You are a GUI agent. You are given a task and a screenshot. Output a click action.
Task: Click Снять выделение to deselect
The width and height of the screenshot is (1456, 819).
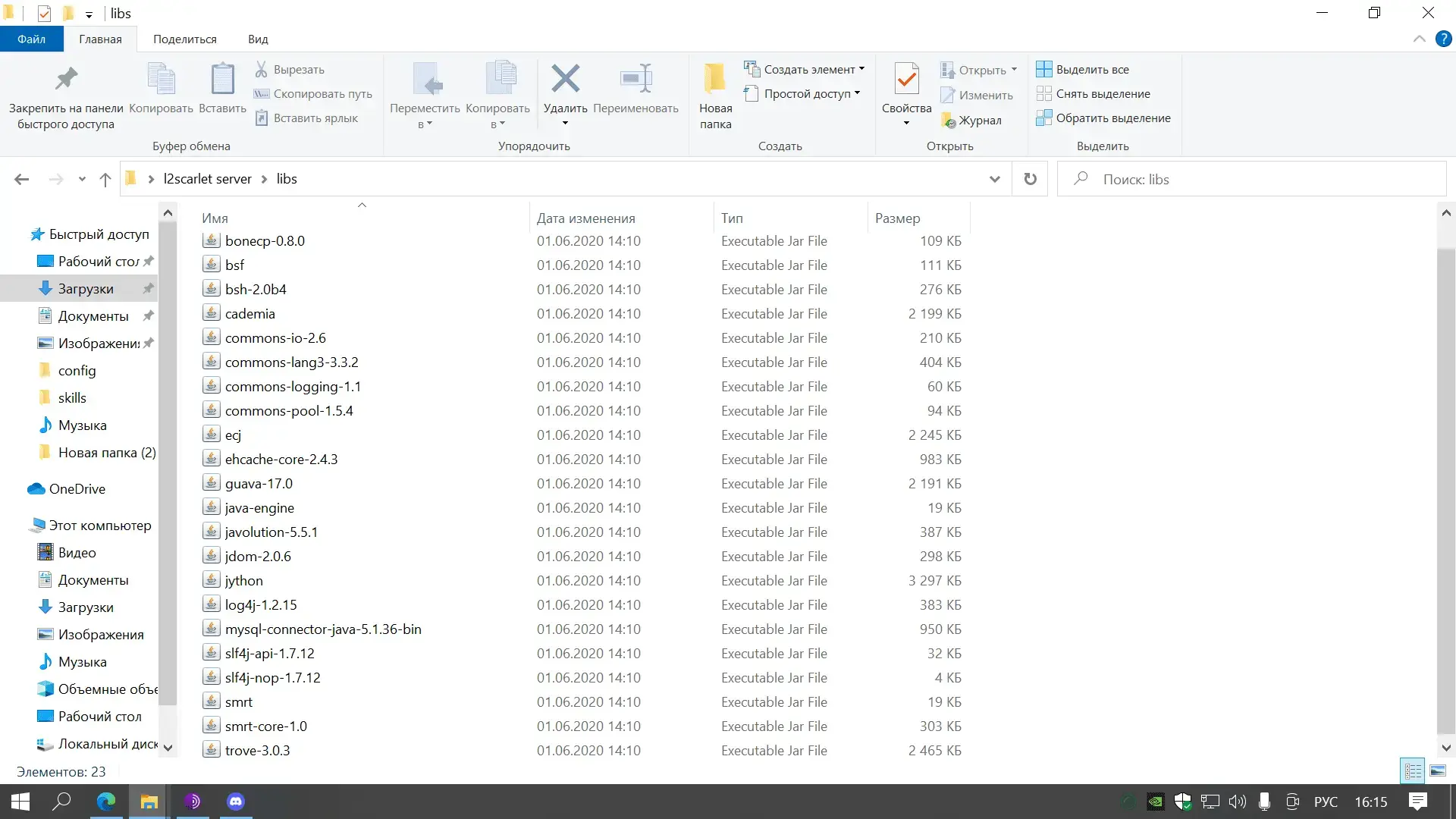pos(1093,93)
